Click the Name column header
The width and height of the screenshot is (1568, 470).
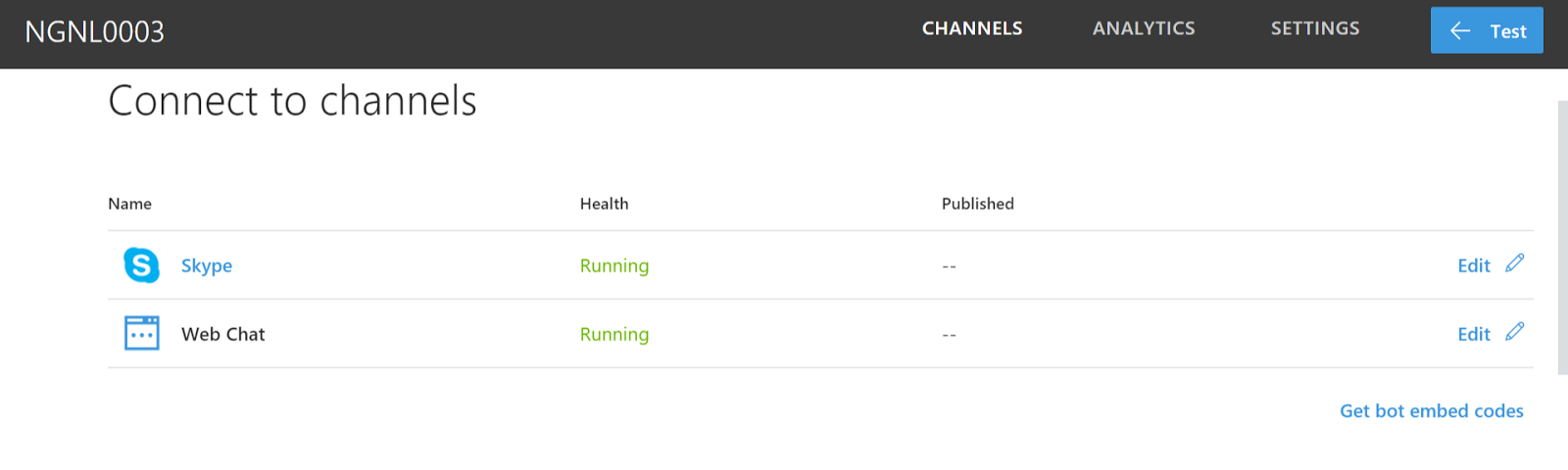129,204
